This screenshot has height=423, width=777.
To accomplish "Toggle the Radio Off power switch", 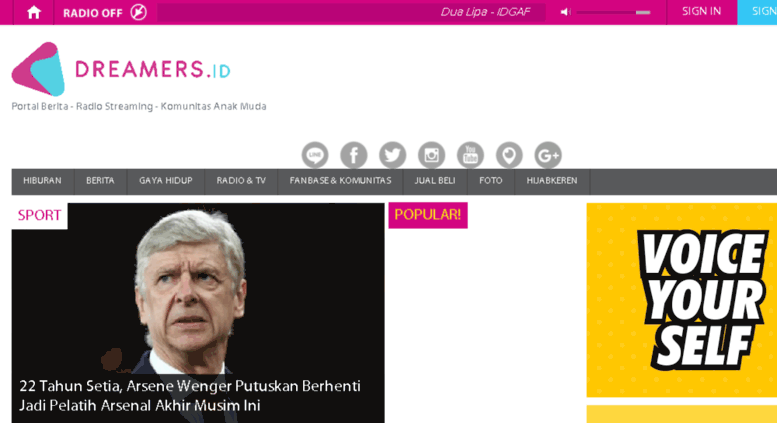I will click(x=139, y=12).
